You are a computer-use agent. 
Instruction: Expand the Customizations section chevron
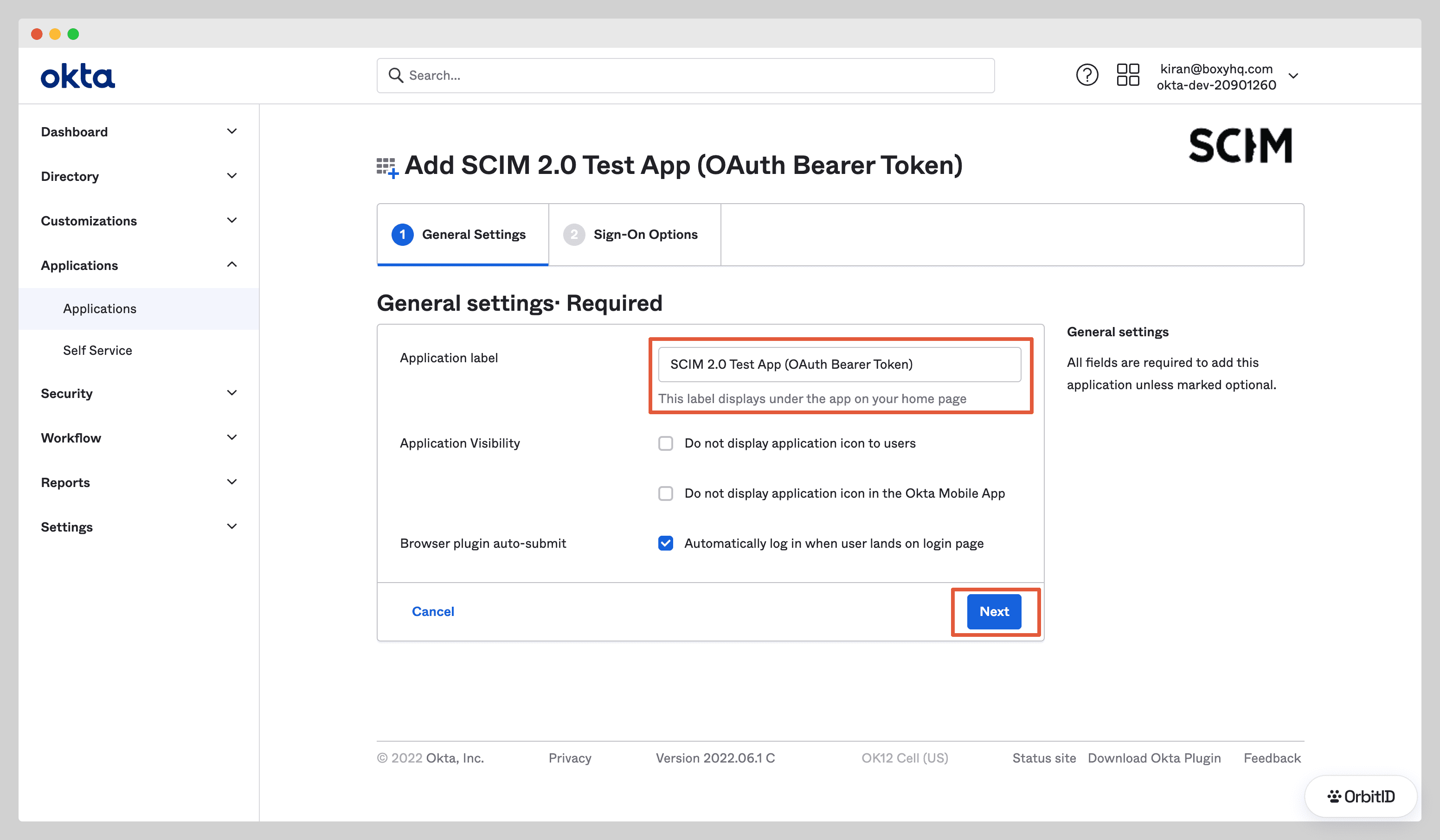232,221
